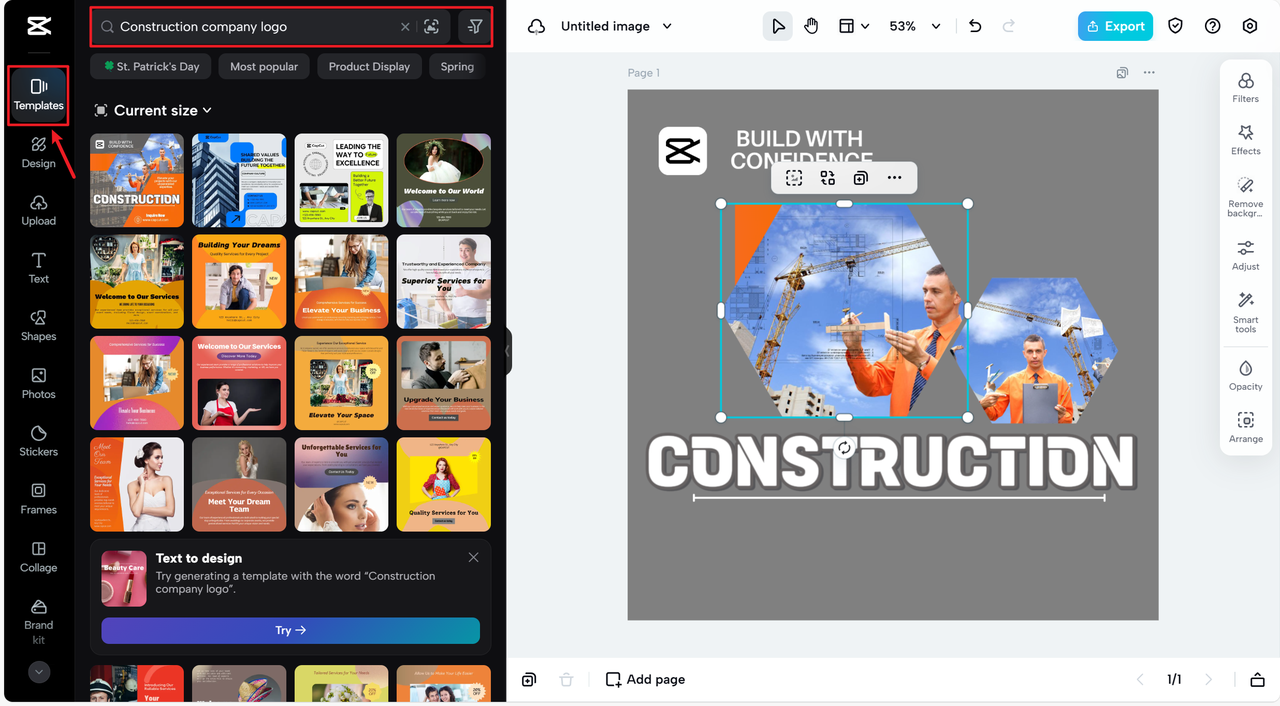Viewport: 1280px width, 706px height.
Task: Expand more sidebar options chevron
Action: tap(39, 672)
